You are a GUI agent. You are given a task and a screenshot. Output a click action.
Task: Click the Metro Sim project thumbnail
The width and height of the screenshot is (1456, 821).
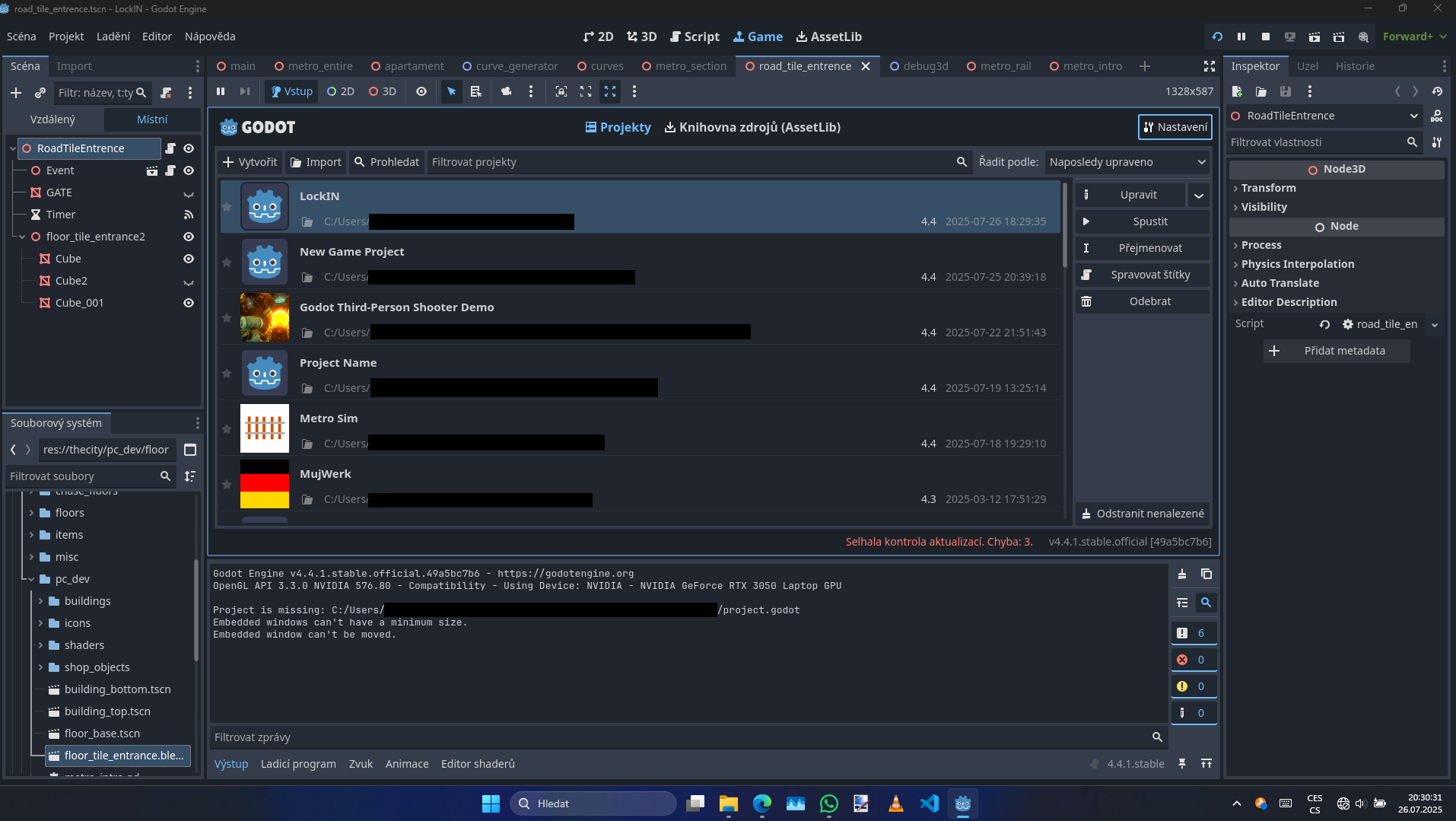[x=265, y=428]
